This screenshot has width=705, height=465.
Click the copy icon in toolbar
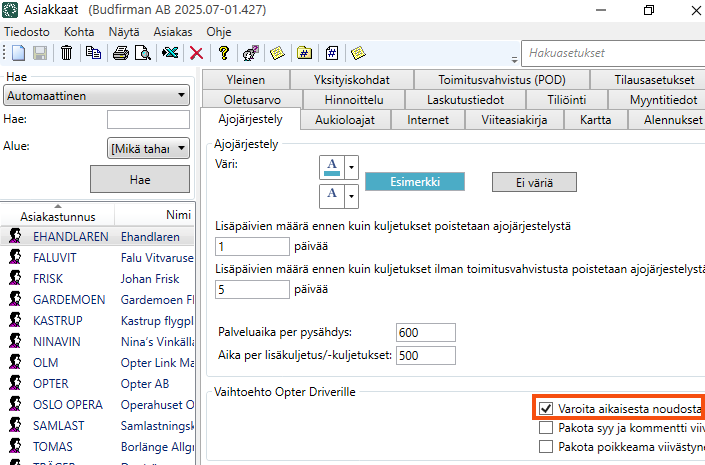[93, 53]
